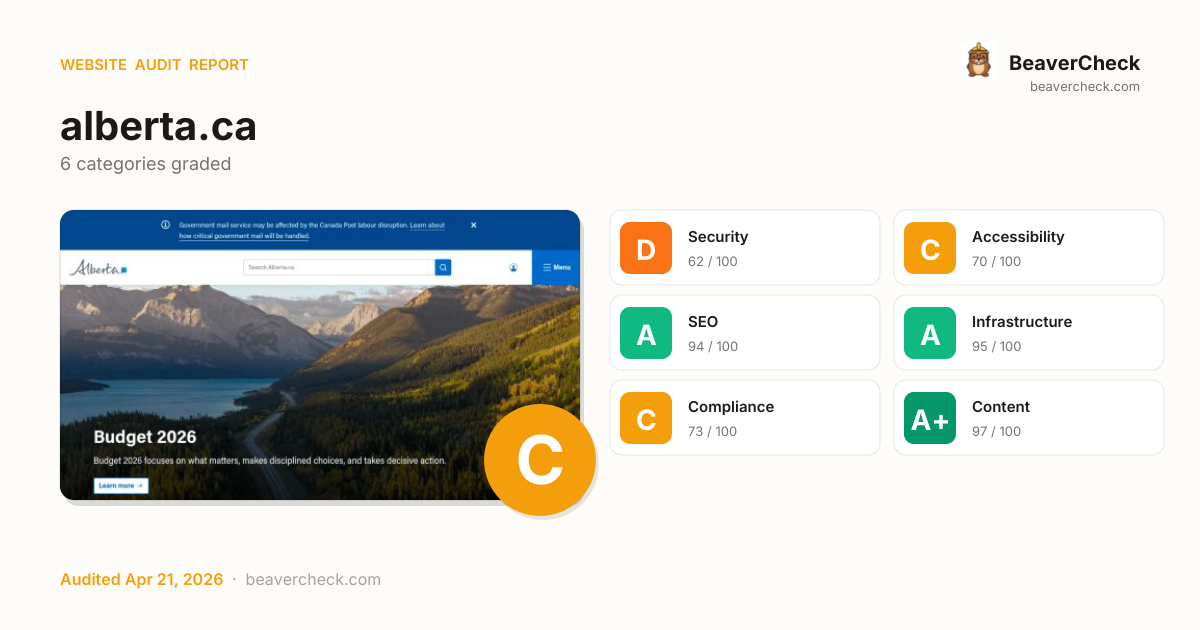Click the large overall grade C circle
The height and width of the screenshot is (630, 1200).
tap(540, 460)
